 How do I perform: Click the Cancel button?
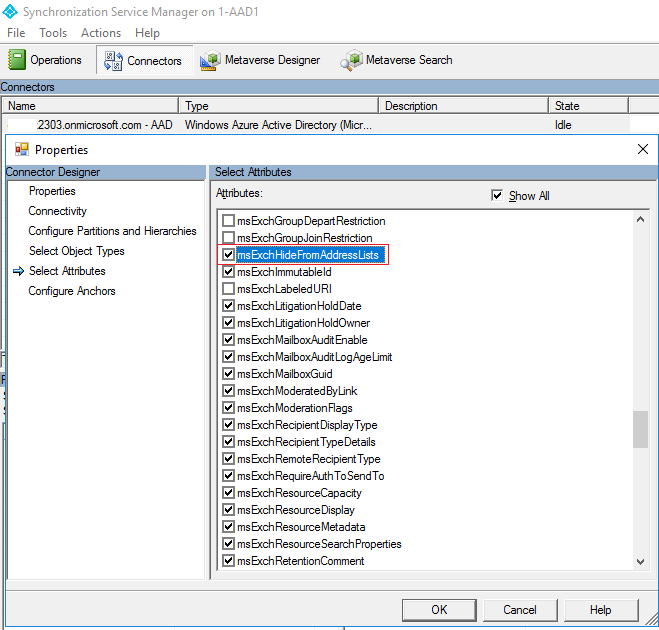pyautogui.click(x=520, y=610)
